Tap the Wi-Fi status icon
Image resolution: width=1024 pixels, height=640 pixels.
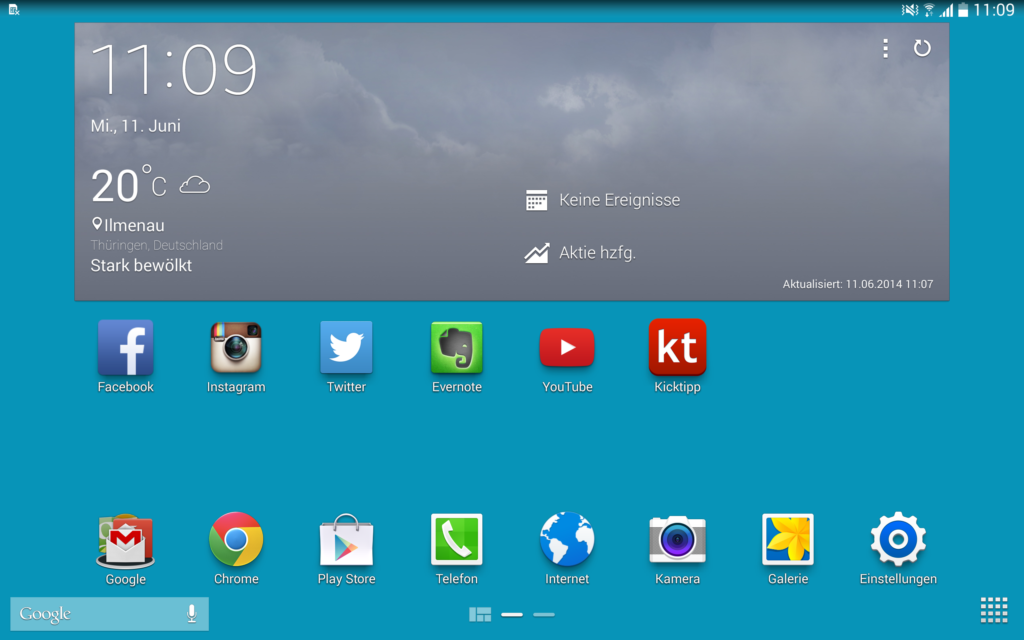(929, 10)
